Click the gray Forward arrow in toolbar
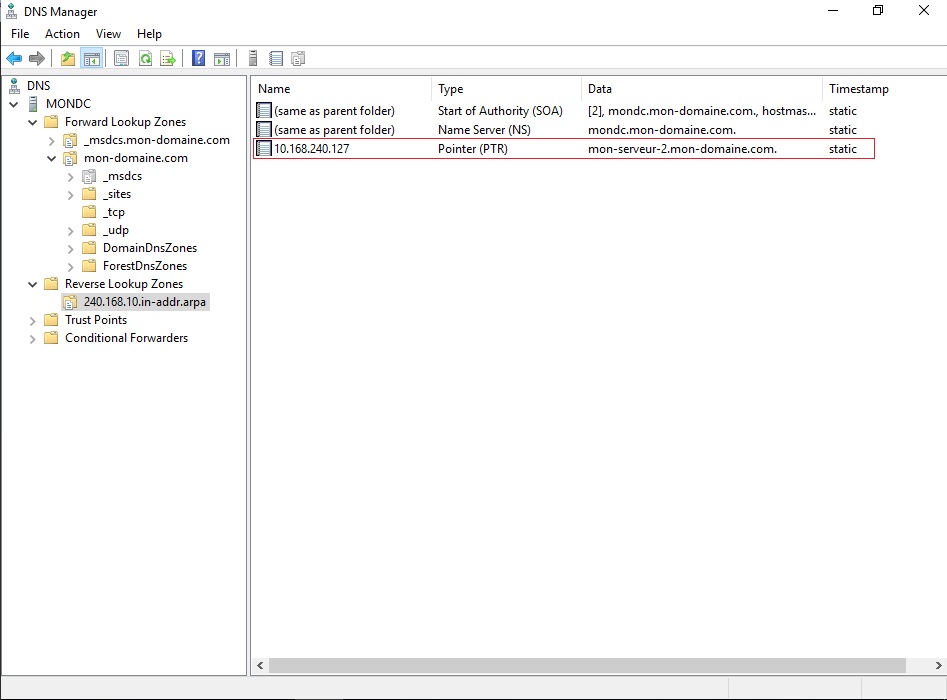Screen dimensions: 947x700 [x=37, y=59]
